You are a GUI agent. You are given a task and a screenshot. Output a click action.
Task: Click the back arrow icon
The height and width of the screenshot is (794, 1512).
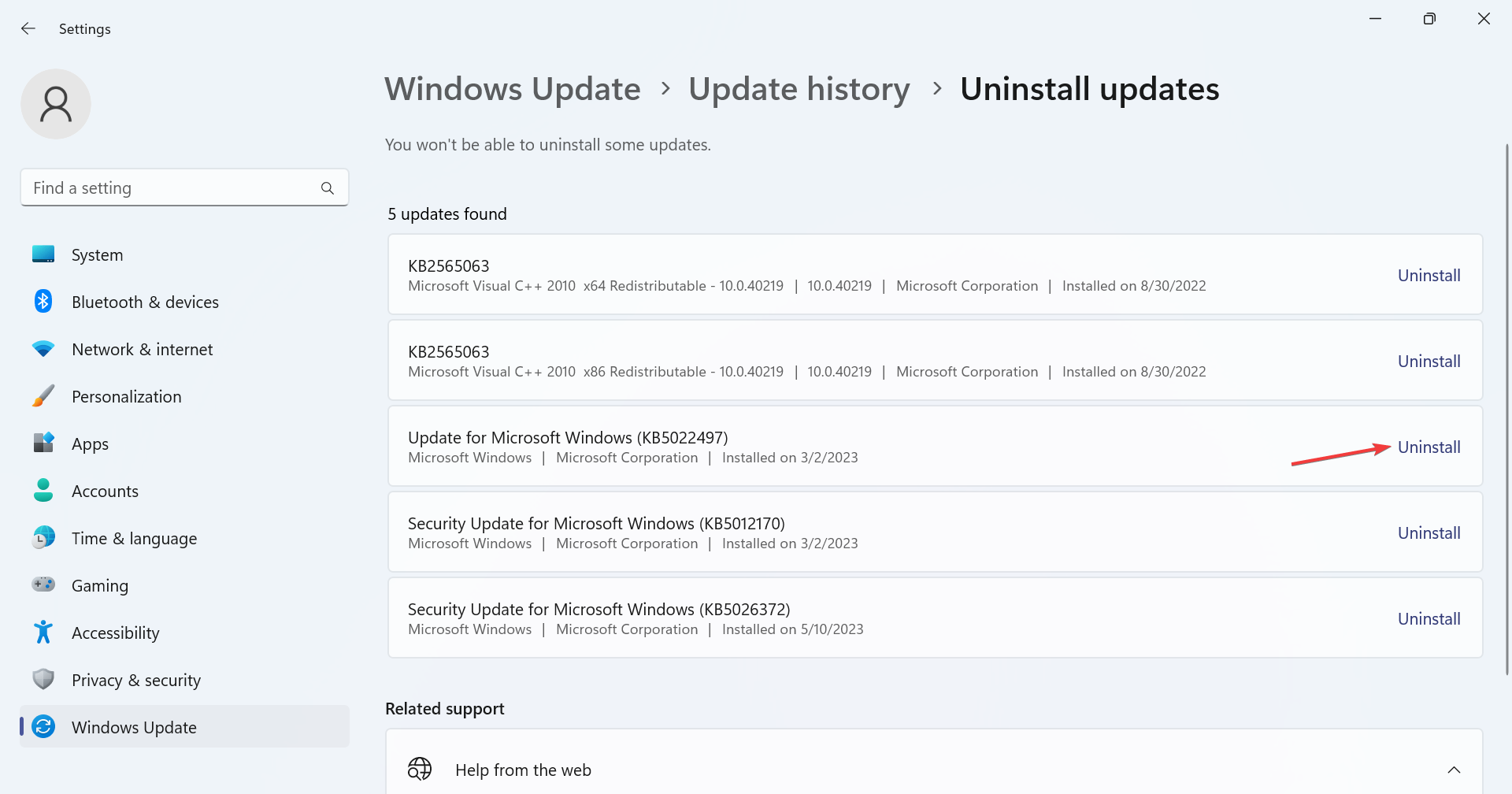point(28,29)
